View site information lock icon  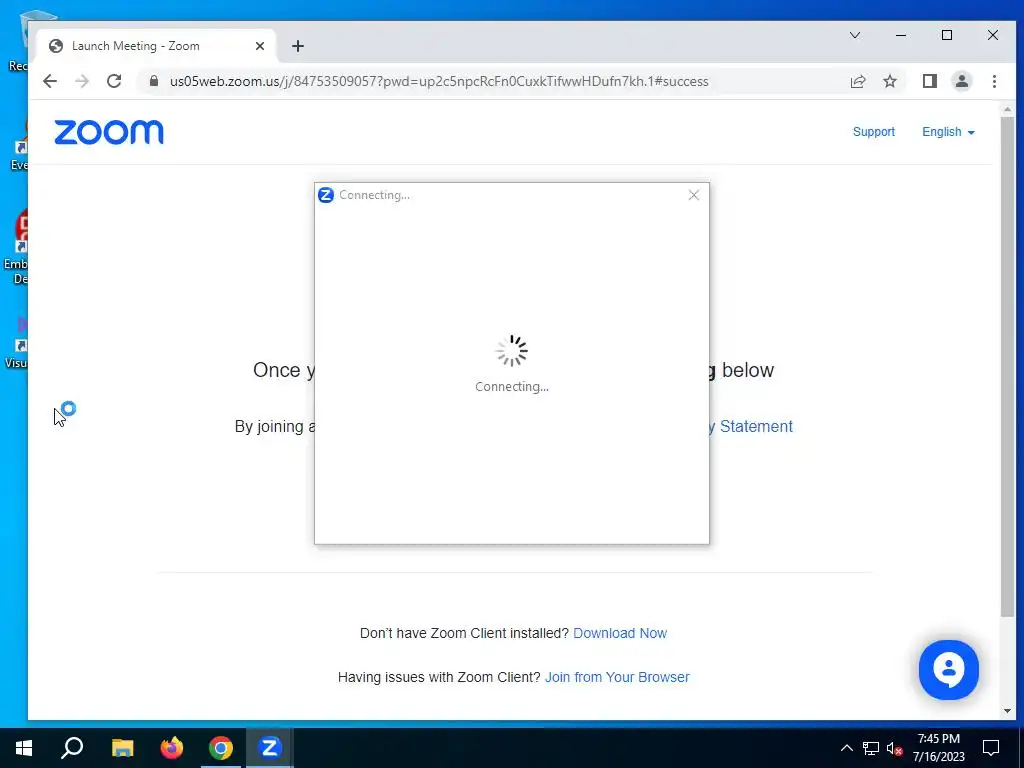tap(154, 82)
